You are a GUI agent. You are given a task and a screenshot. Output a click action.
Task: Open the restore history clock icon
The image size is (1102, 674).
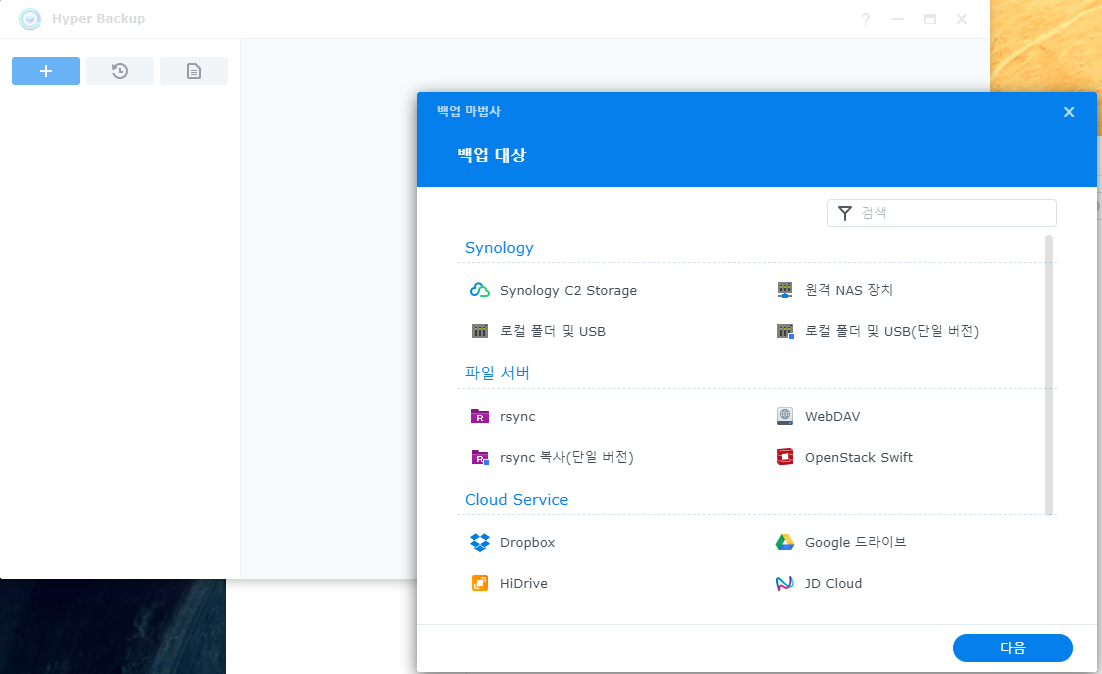(119, 71)
